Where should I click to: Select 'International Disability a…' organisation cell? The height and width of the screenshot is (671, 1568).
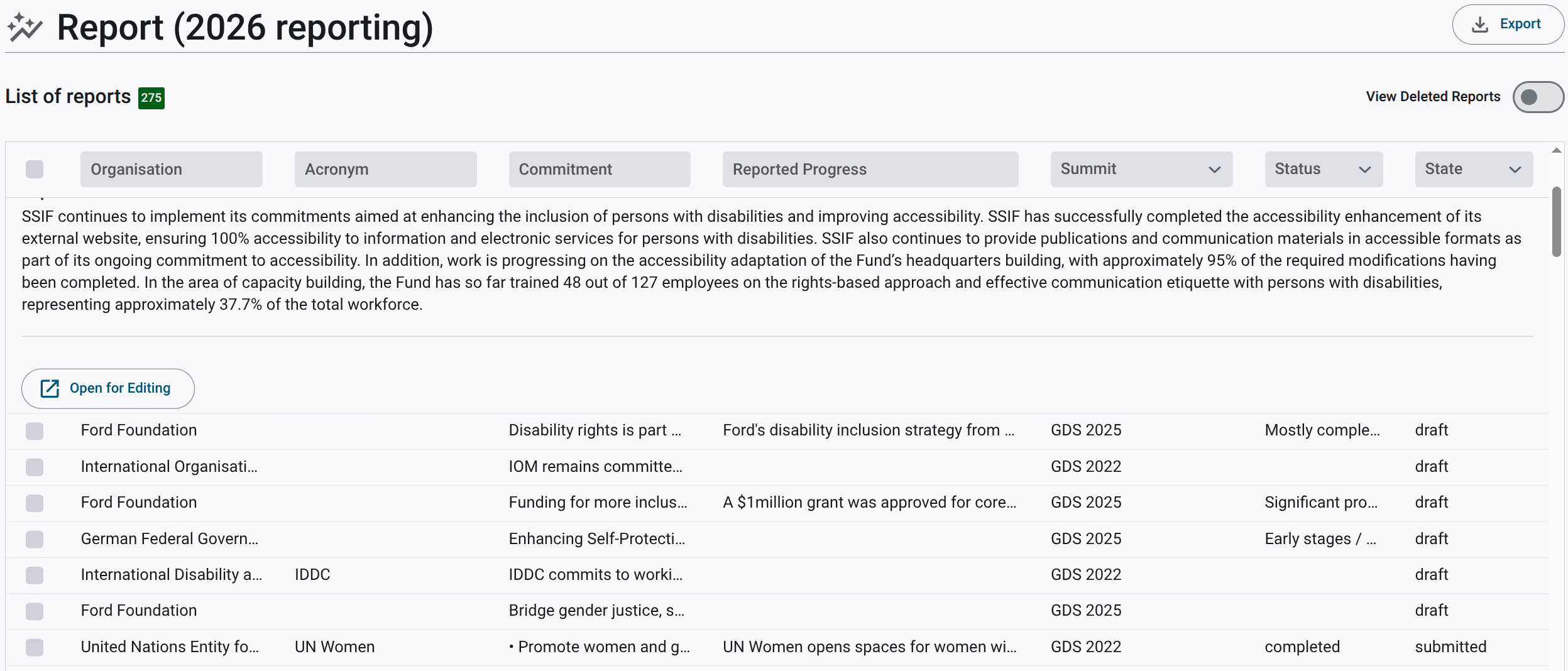click(x=172, y=575)
